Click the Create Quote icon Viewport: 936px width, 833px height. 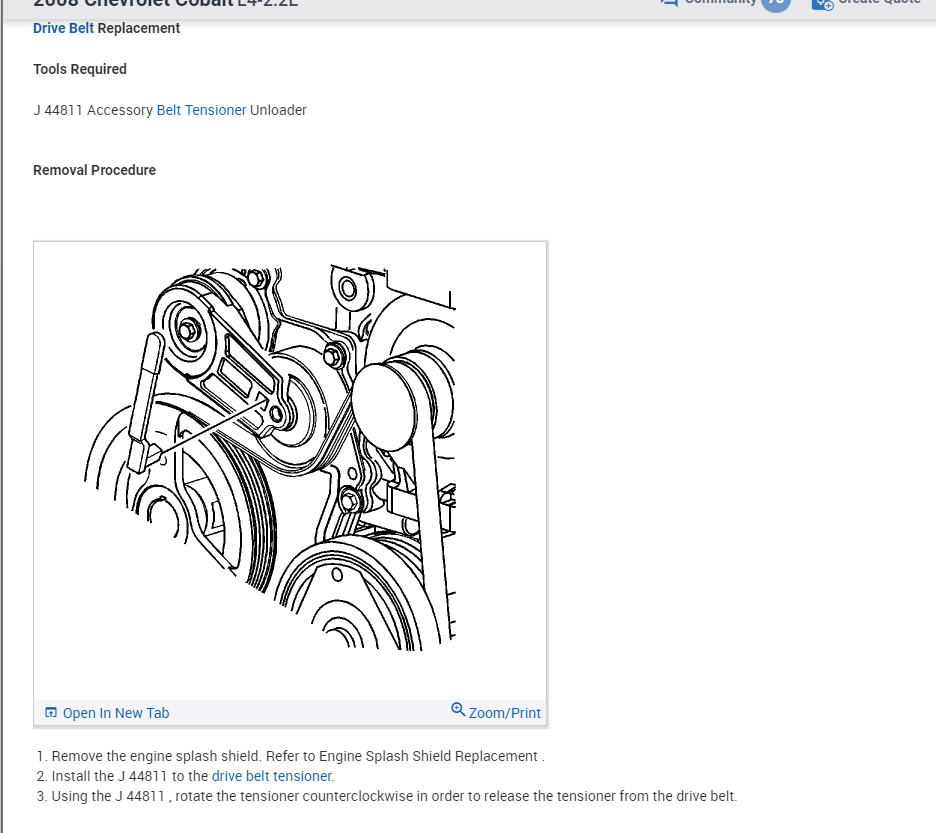[x=823, y=4]
